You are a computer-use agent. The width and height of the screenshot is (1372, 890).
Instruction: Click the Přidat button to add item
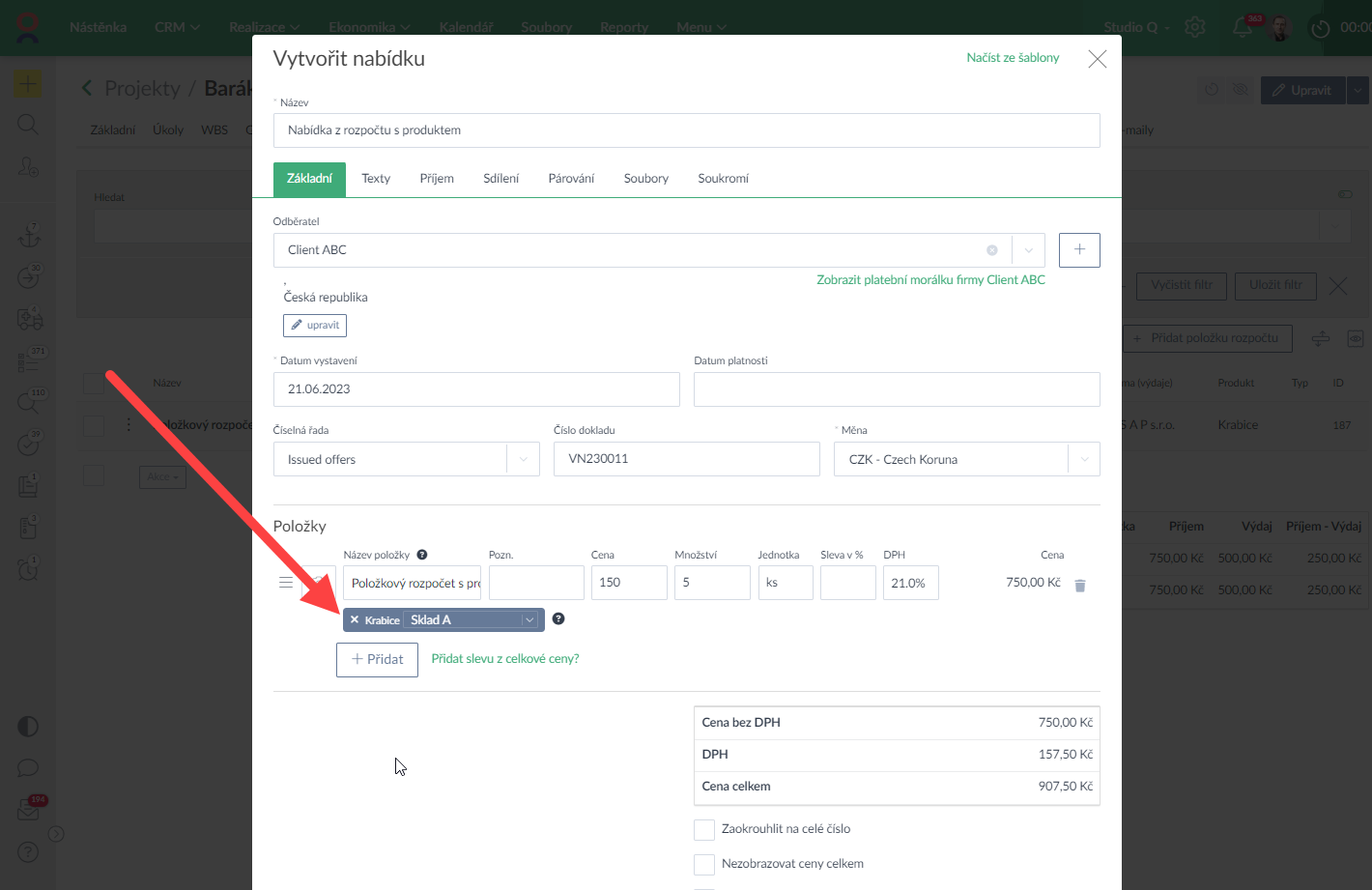pyautogui.click(x=377, y=659)
